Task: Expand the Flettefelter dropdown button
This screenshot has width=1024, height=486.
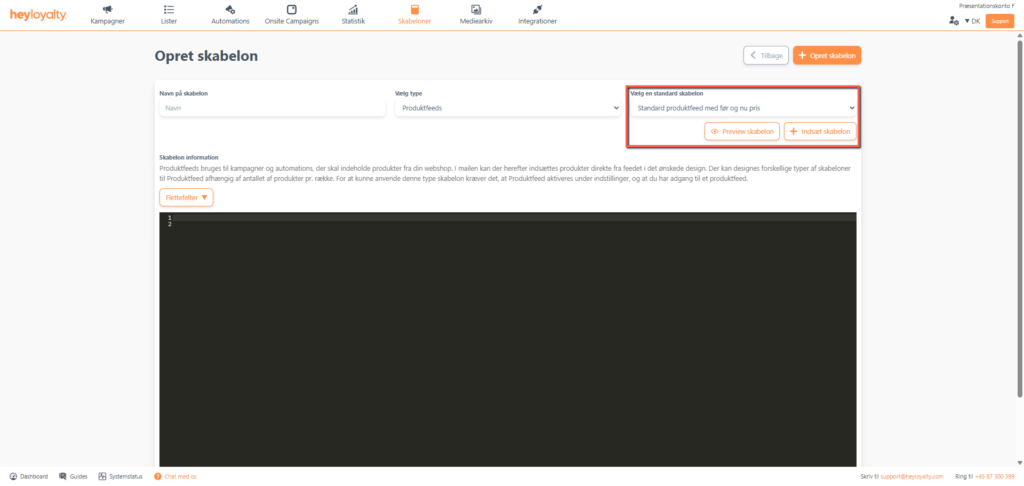Action: click(x=186, y=198)
